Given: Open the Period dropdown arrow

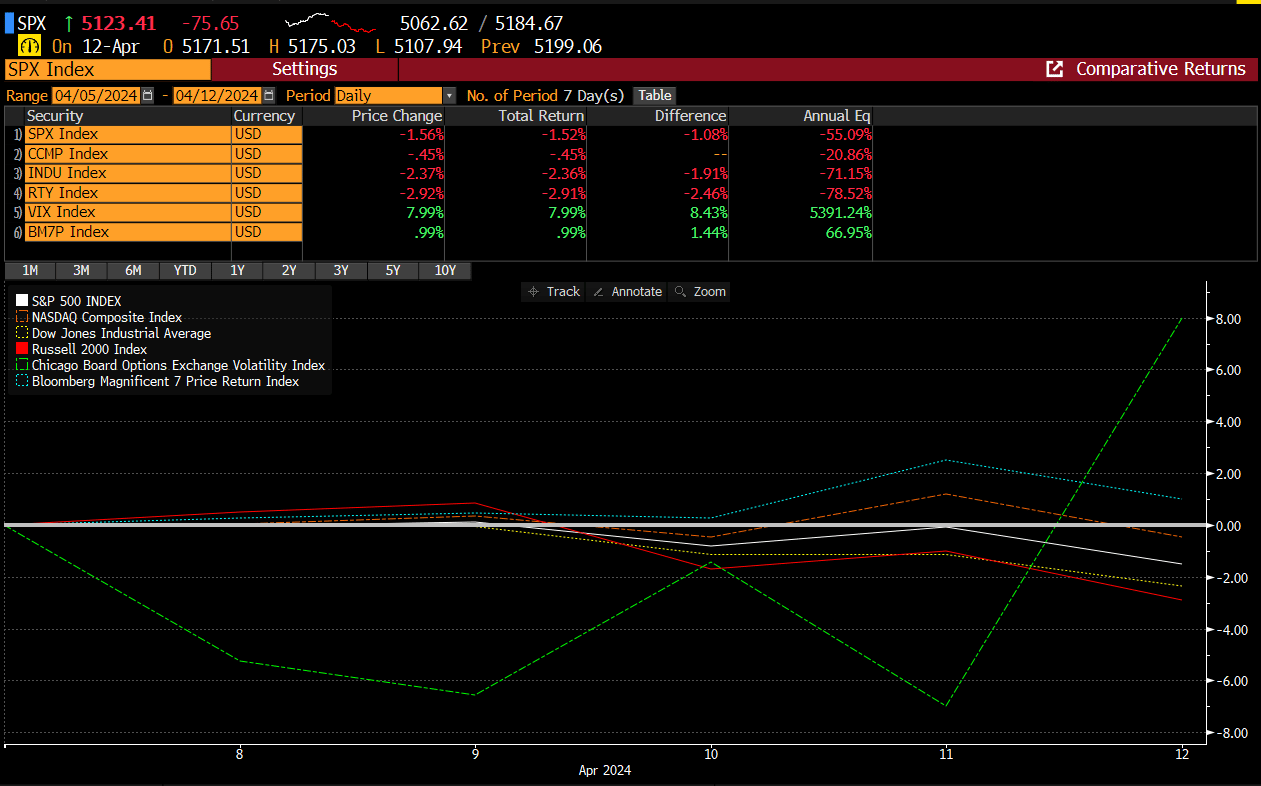Looking at the screenshot, I should tap(449, 95).
